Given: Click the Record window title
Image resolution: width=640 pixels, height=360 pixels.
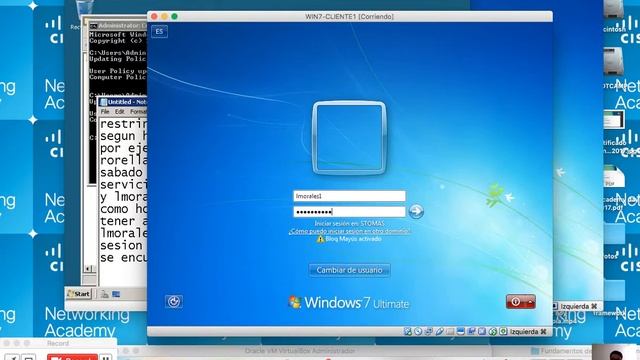Looking at the screenshot, I should pos(58,343).
